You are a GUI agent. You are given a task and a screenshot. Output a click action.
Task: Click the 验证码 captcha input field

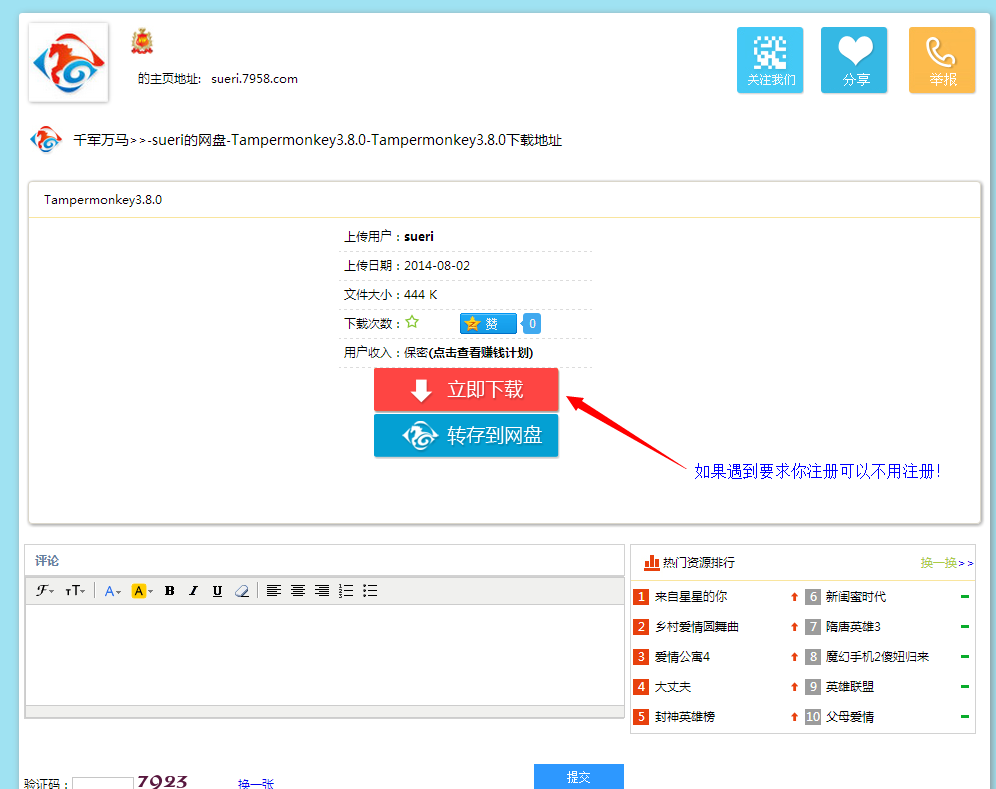point(103,783)
